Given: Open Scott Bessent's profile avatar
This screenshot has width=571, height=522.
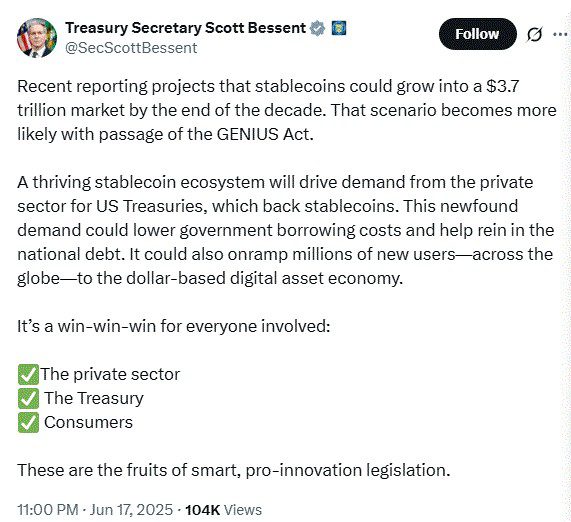Looking at the screenshot, I should tap(37, 38).
